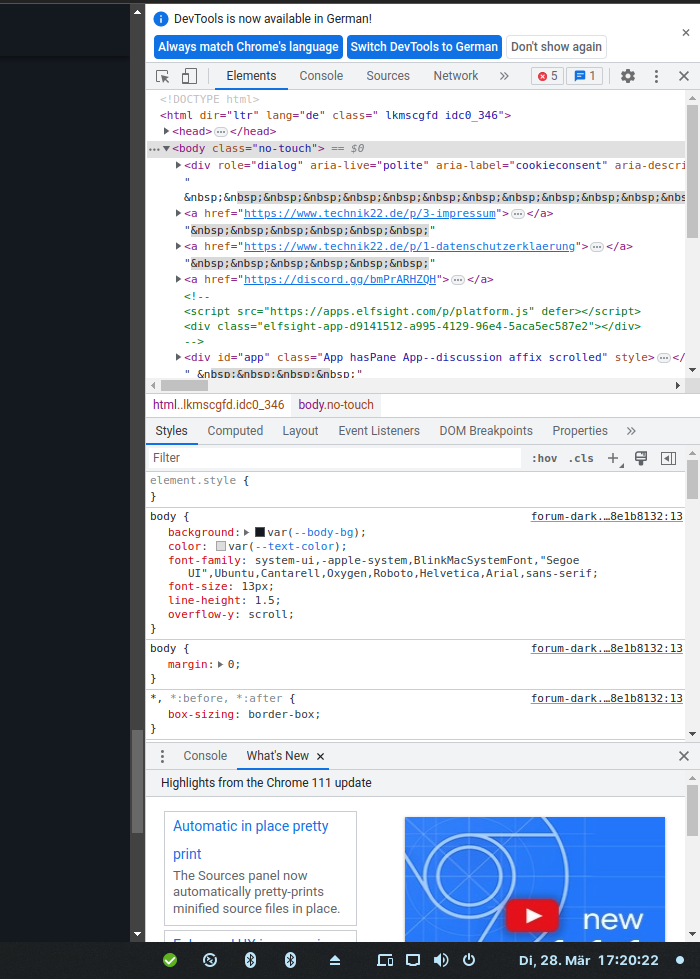Screen dimensions: 700x979
Task: Toggle rendering emulations paintbrush icon
Action: coord(641,458)
